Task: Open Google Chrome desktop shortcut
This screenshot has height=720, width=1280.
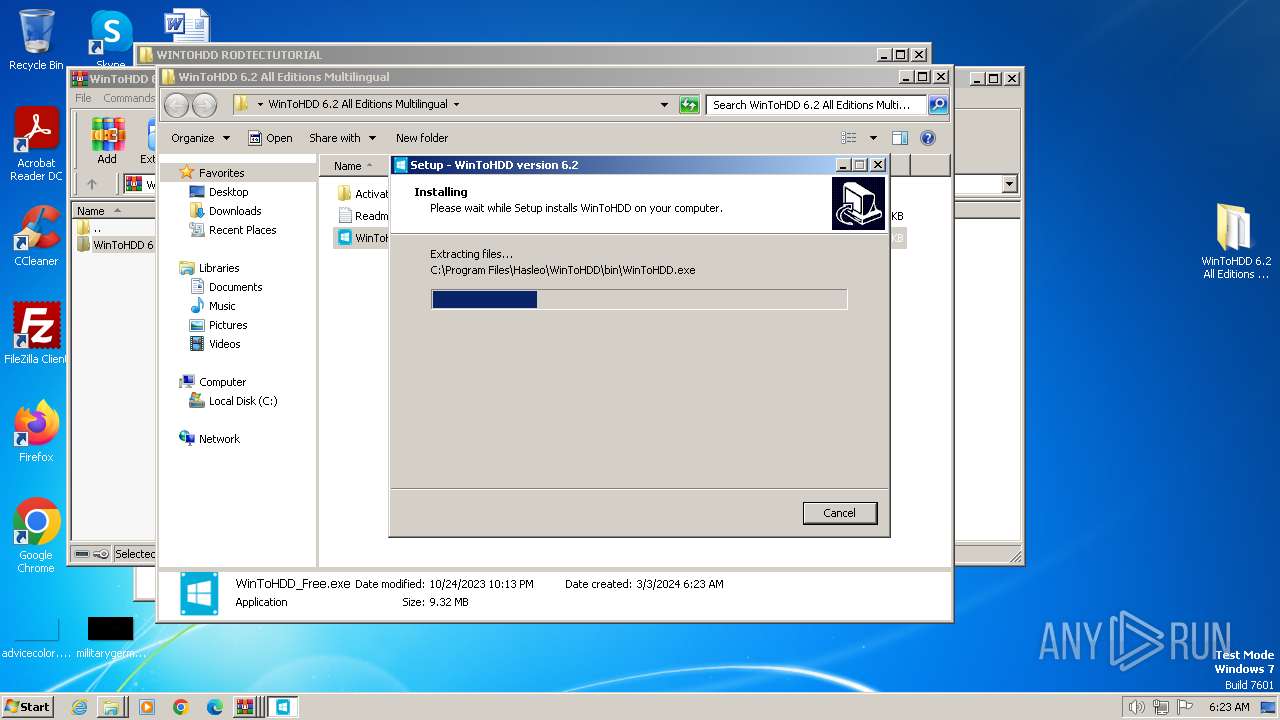Action: pos(36,535)
